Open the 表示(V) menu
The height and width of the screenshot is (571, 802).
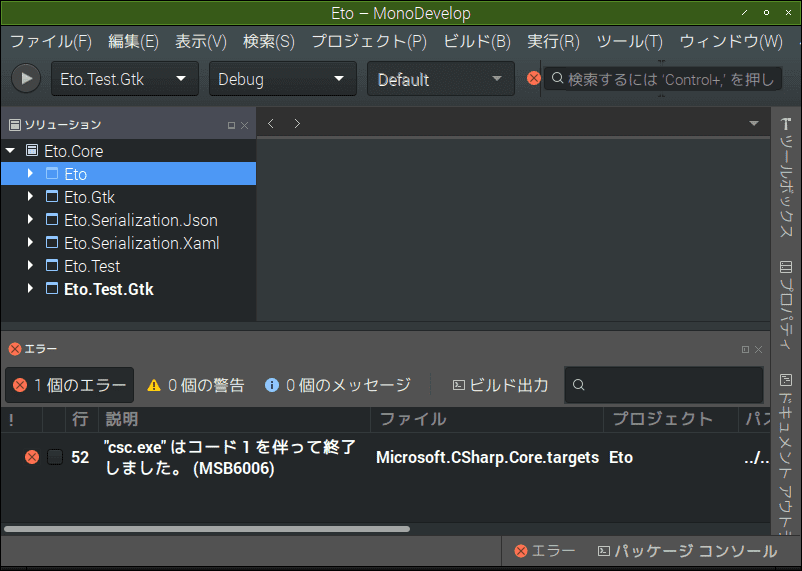click(x=200, y=41)
